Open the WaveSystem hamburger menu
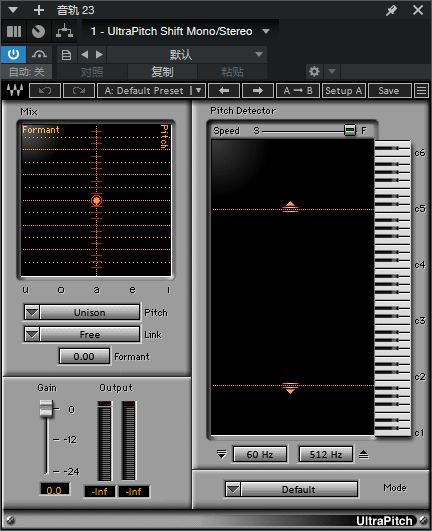Viewport: 432px width, 531px height. tap(422, 91)
